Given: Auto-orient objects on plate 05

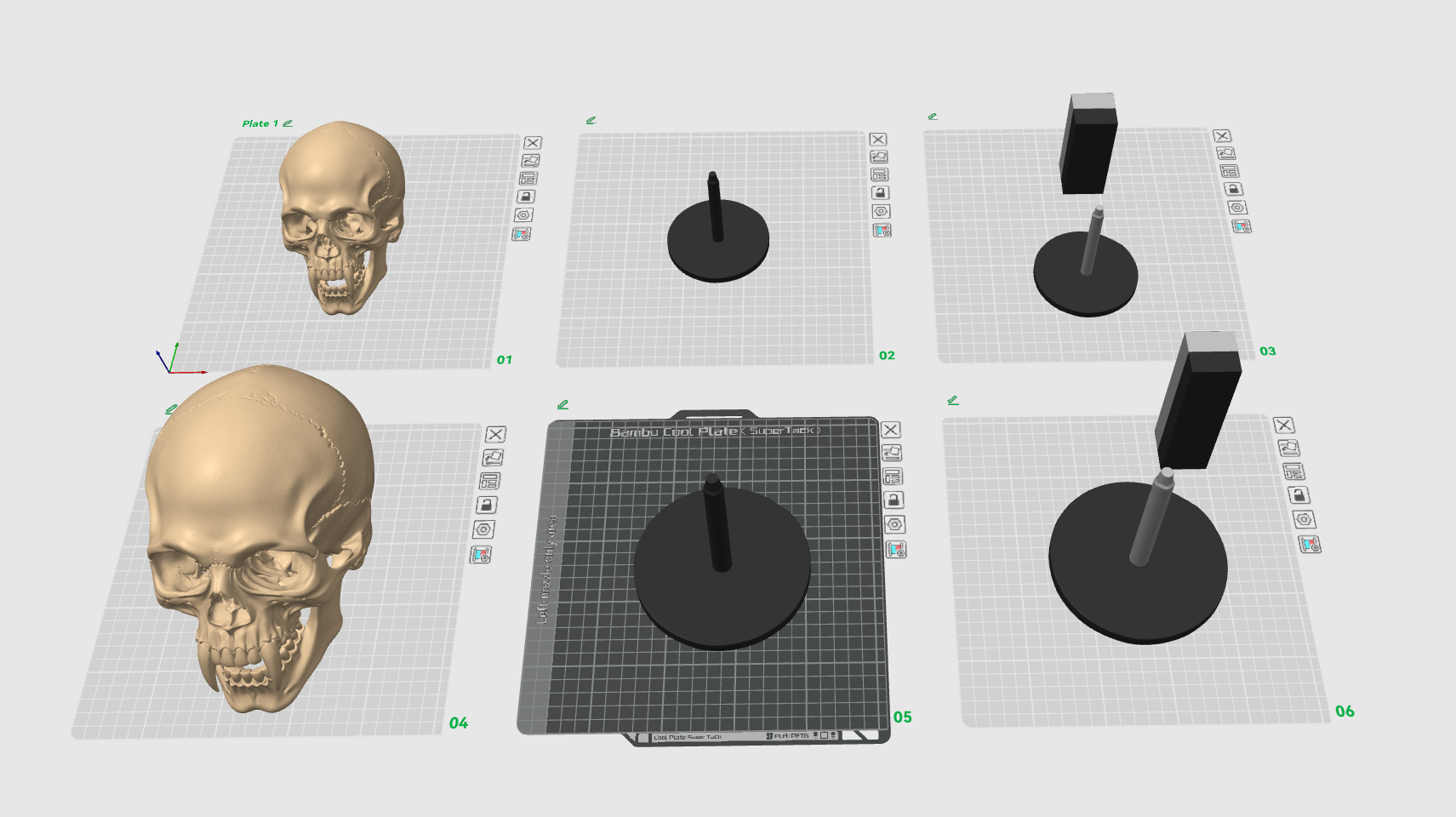Looking at the screenshot, I should tap(891, 453).
